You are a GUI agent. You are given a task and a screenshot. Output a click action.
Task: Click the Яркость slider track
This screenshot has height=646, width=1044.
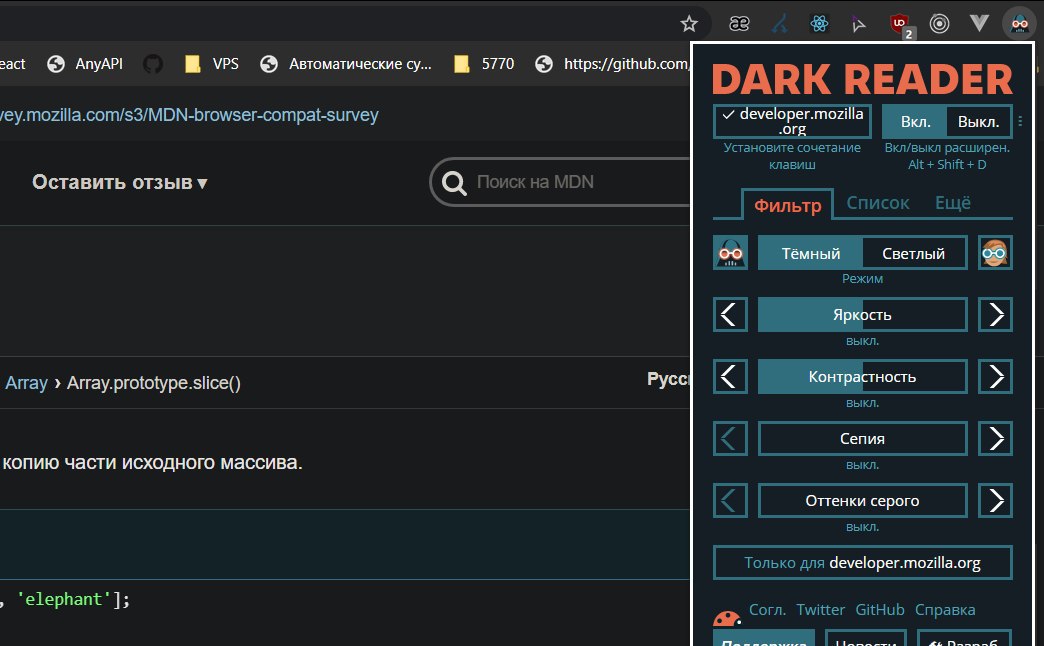coord(862,314)
